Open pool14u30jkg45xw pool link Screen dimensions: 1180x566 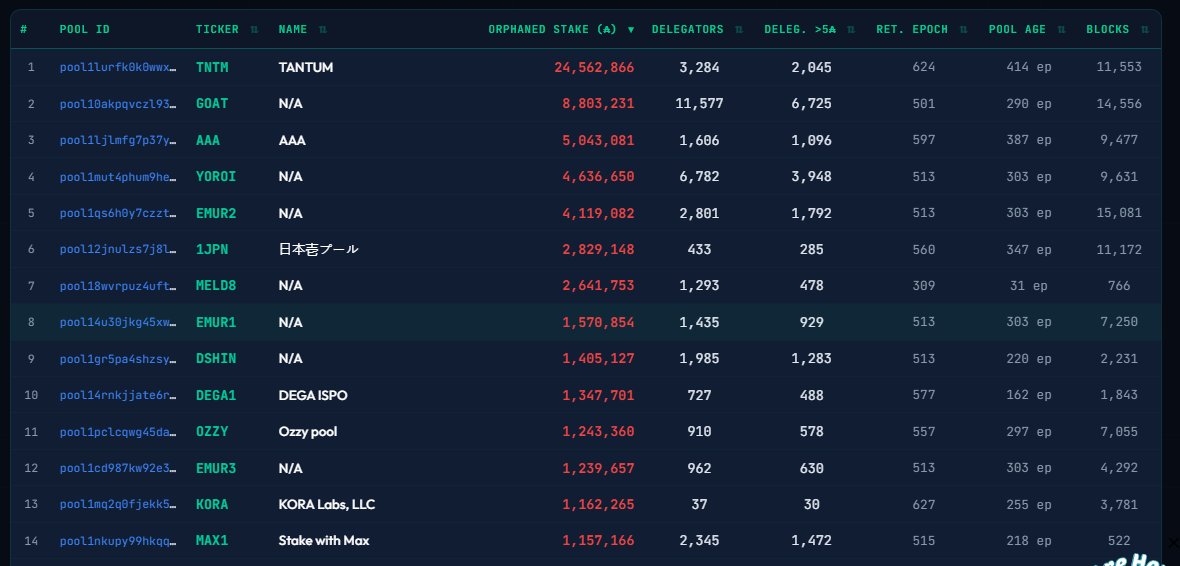coord(118,322)
